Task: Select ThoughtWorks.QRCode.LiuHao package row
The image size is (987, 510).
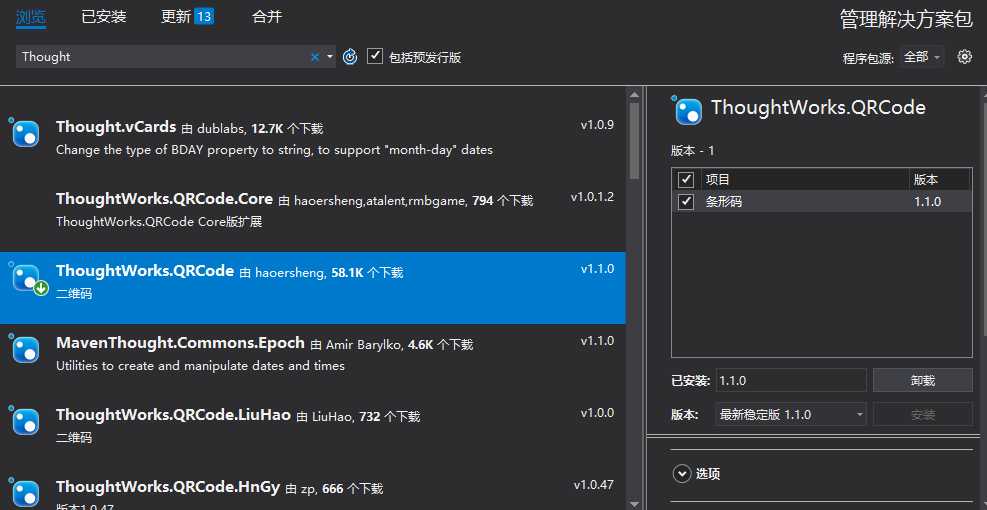Action: click(313, 432)
